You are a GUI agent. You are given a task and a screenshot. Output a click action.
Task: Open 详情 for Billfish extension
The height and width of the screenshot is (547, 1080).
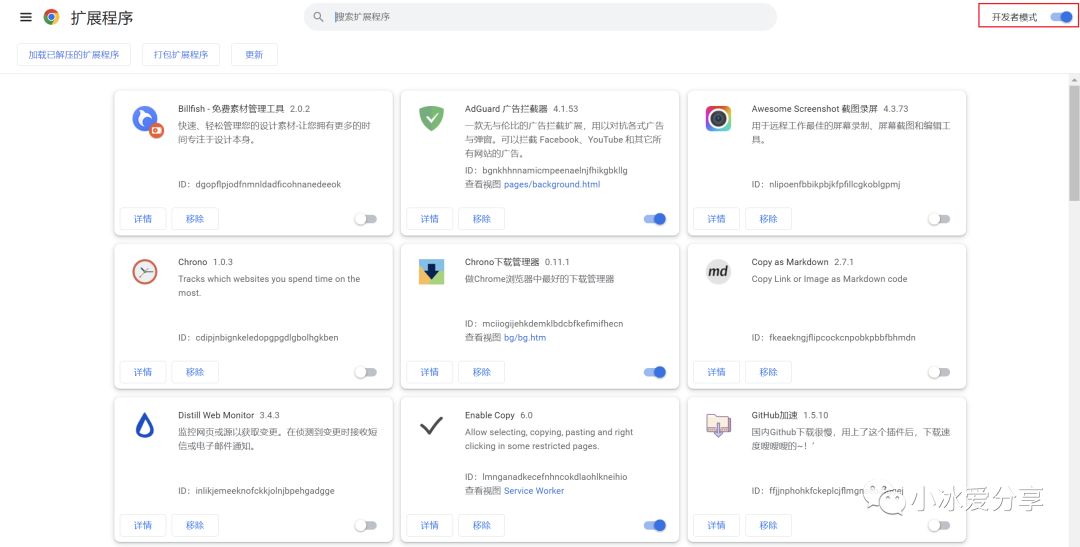point(143,218)
